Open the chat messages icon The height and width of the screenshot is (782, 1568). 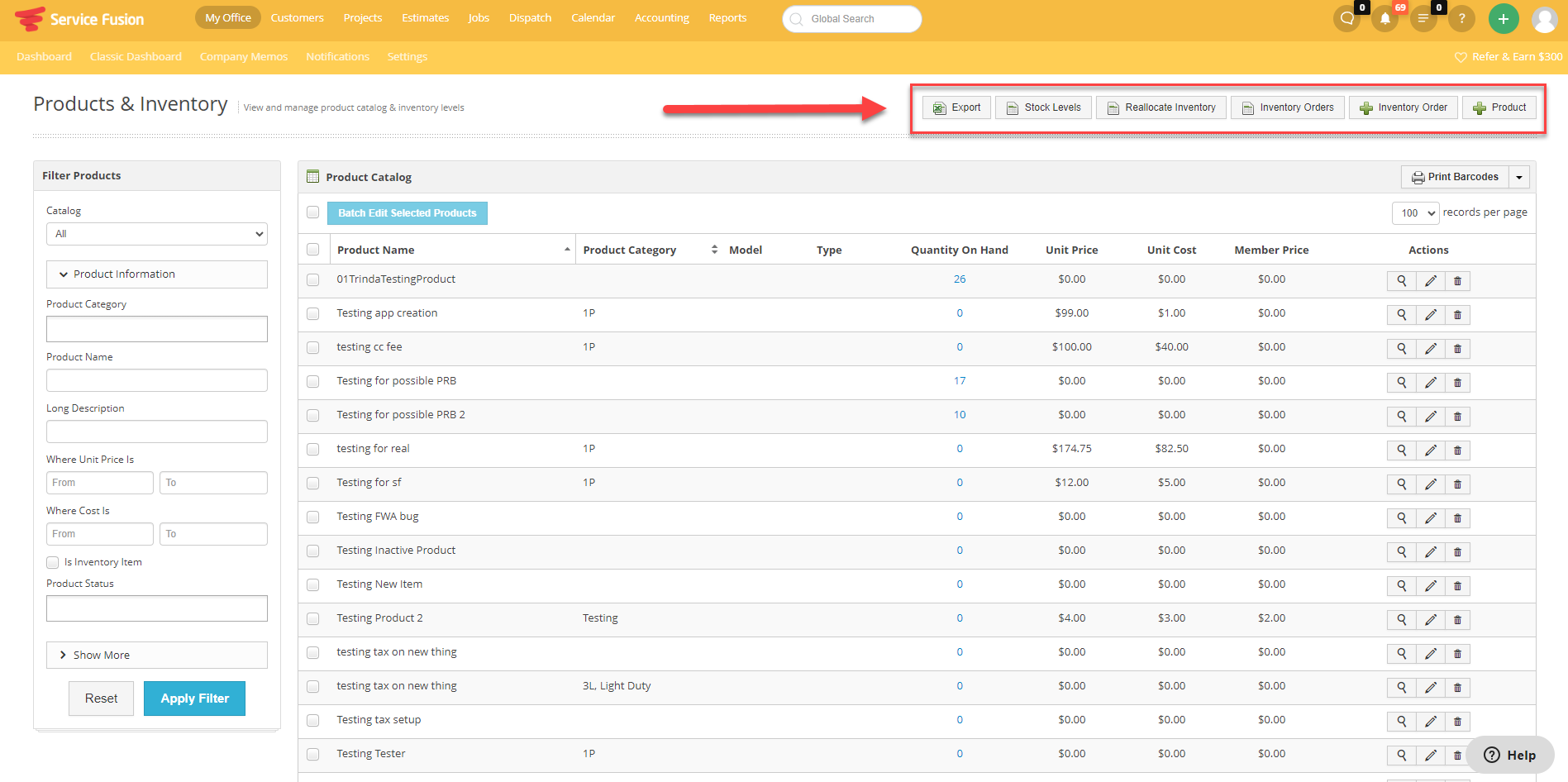(1347, 19)
